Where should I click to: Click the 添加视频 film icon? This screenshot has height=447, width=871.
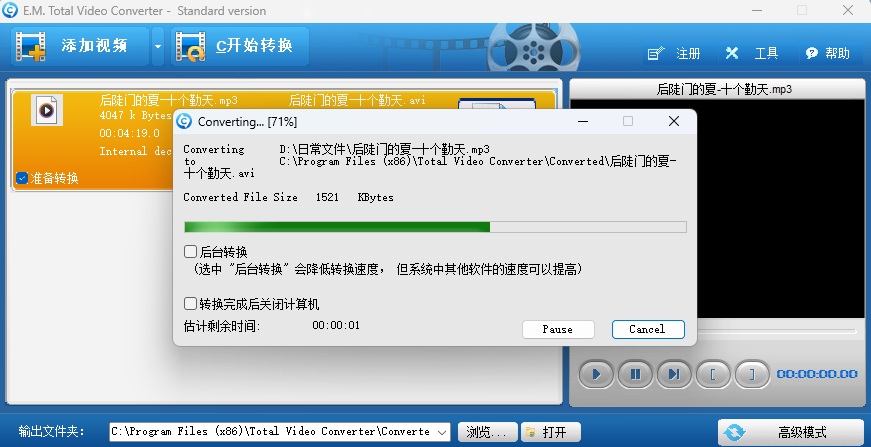tap(31, 46)
